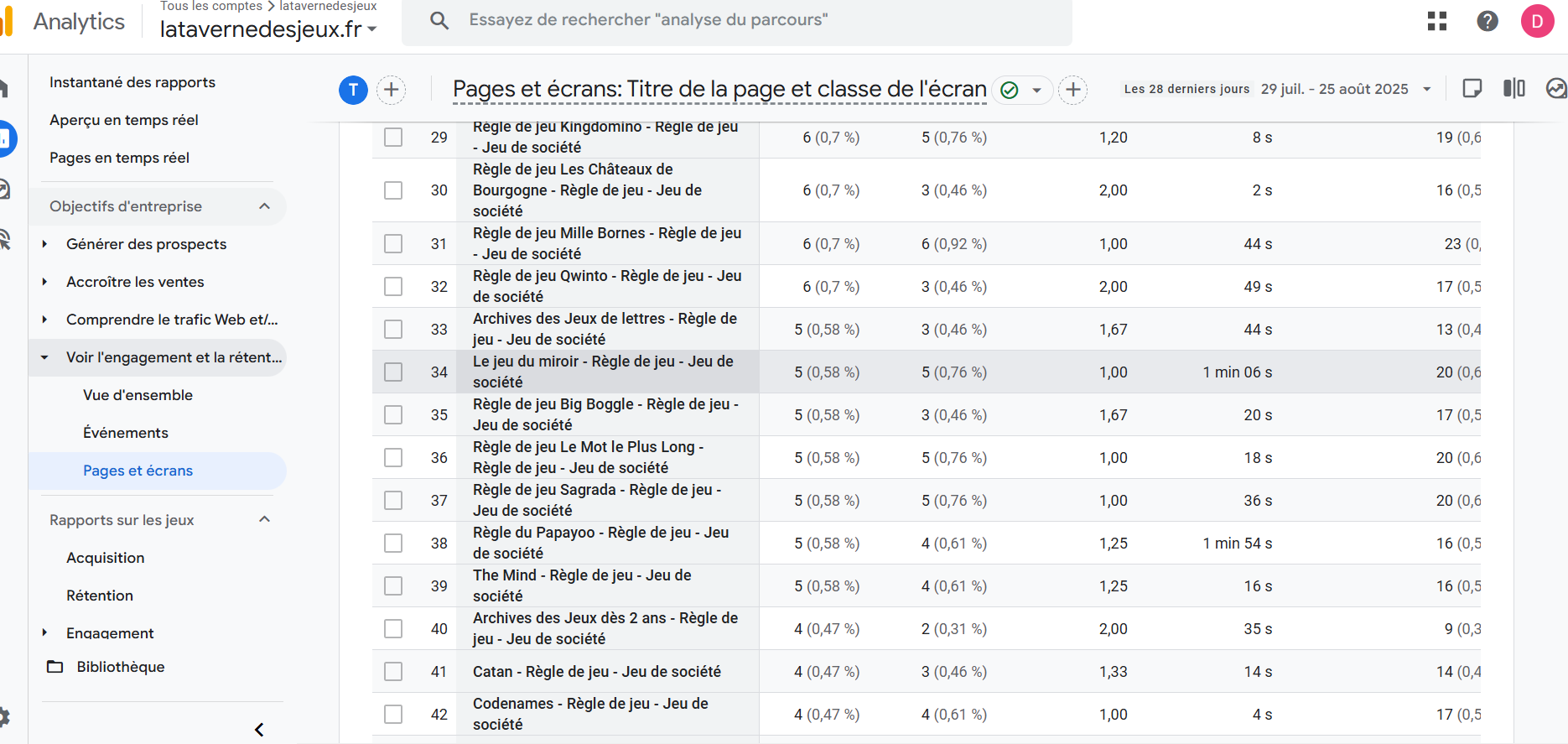Collapse Voir l'engagement et la rétention

click(x=44, y=357)
